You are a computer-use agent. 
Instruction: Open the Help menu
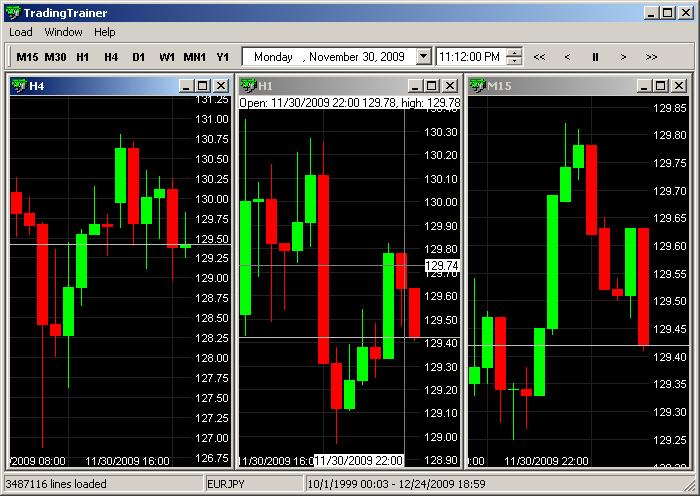[x=104, y=32]
